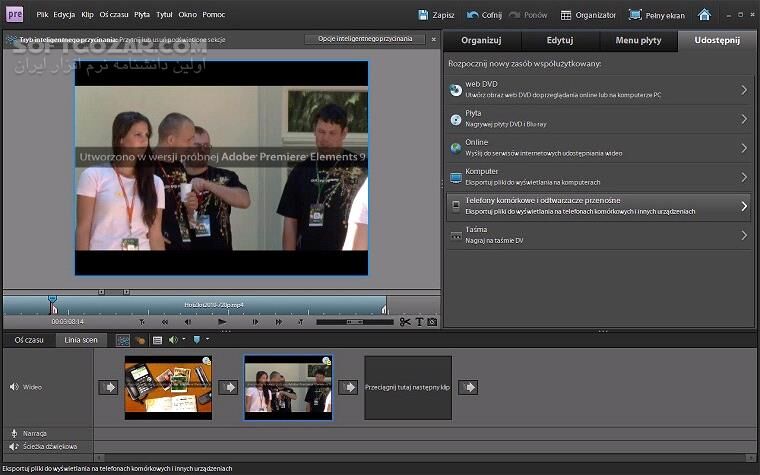Click the freeze frame camera icon

coord(432,322)
